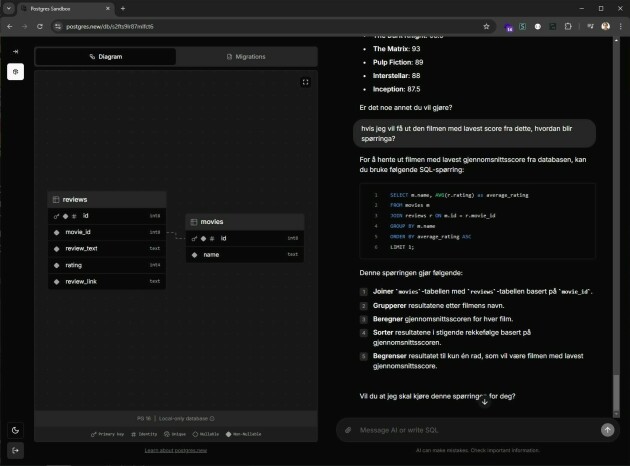The height and width of the screenshot is (466, 630).
Task: Select the movies table header
Action: click(x=245, y=222)
